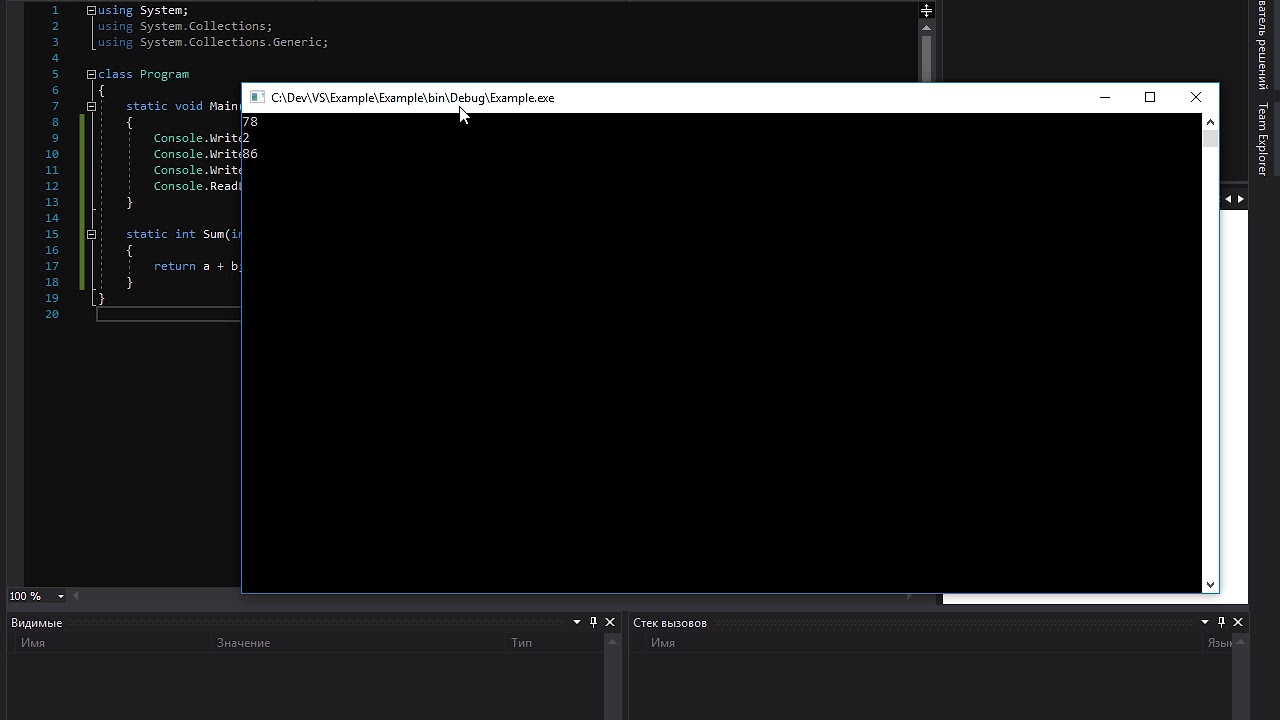The width and height of the screenshot is (1280, 720).
Task: Click the 'Program' class name in code
Action: tap(164, 74)
